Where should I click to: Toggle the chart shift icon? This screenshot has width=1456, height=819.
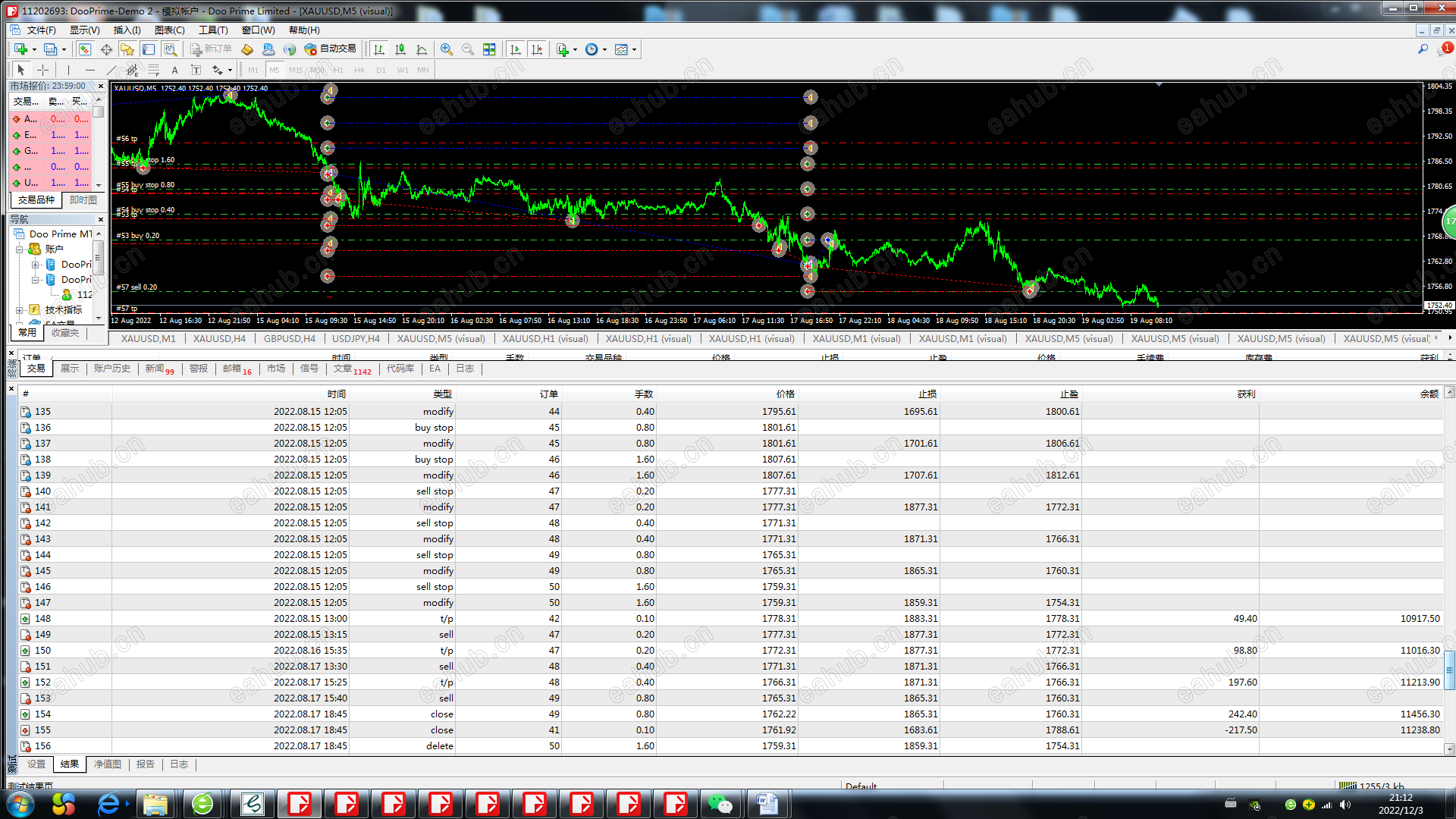537,49
